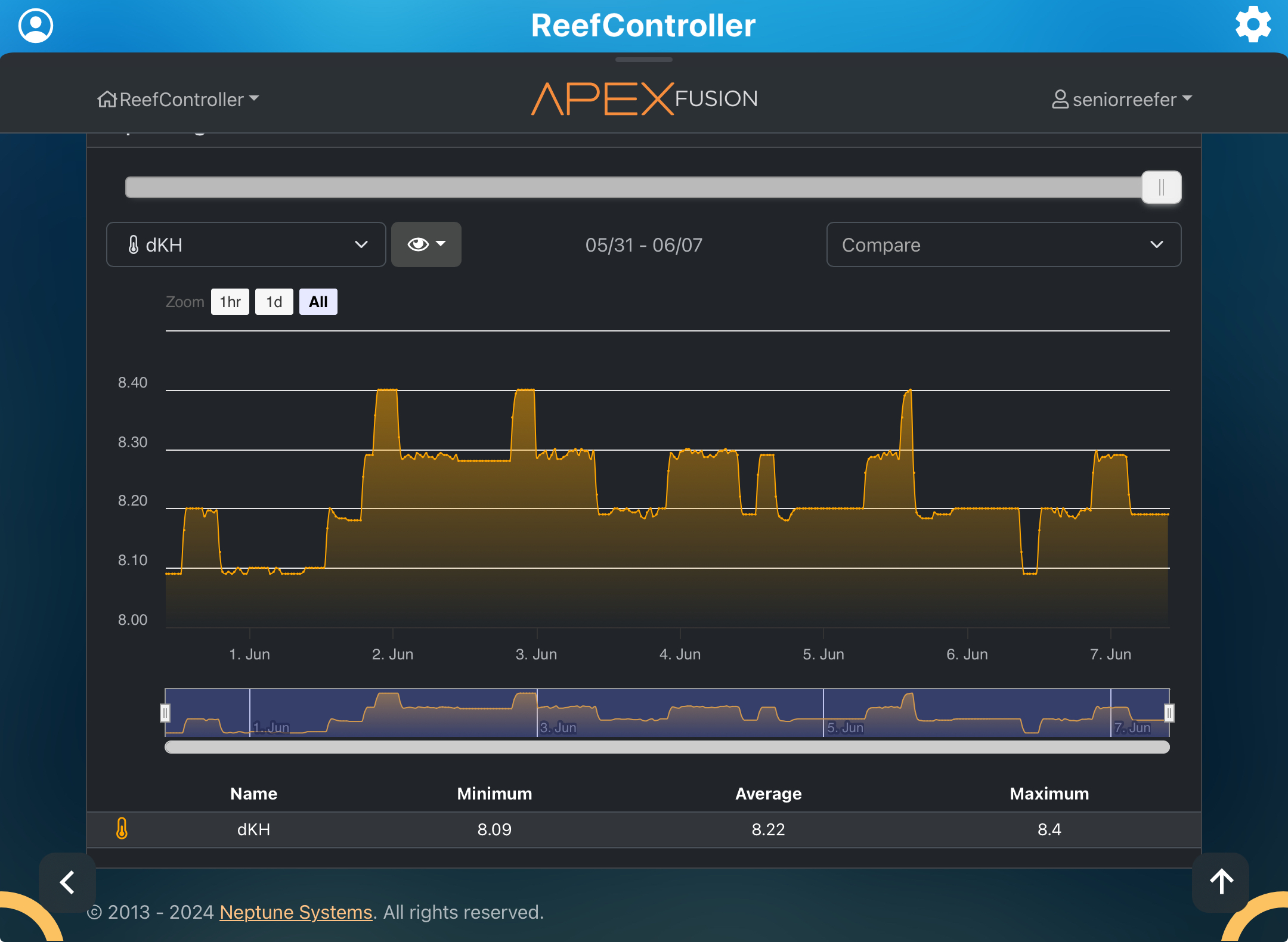1288x942 pixels.
Task: Expand the seniorreefer user menu
Action: 1121,99
